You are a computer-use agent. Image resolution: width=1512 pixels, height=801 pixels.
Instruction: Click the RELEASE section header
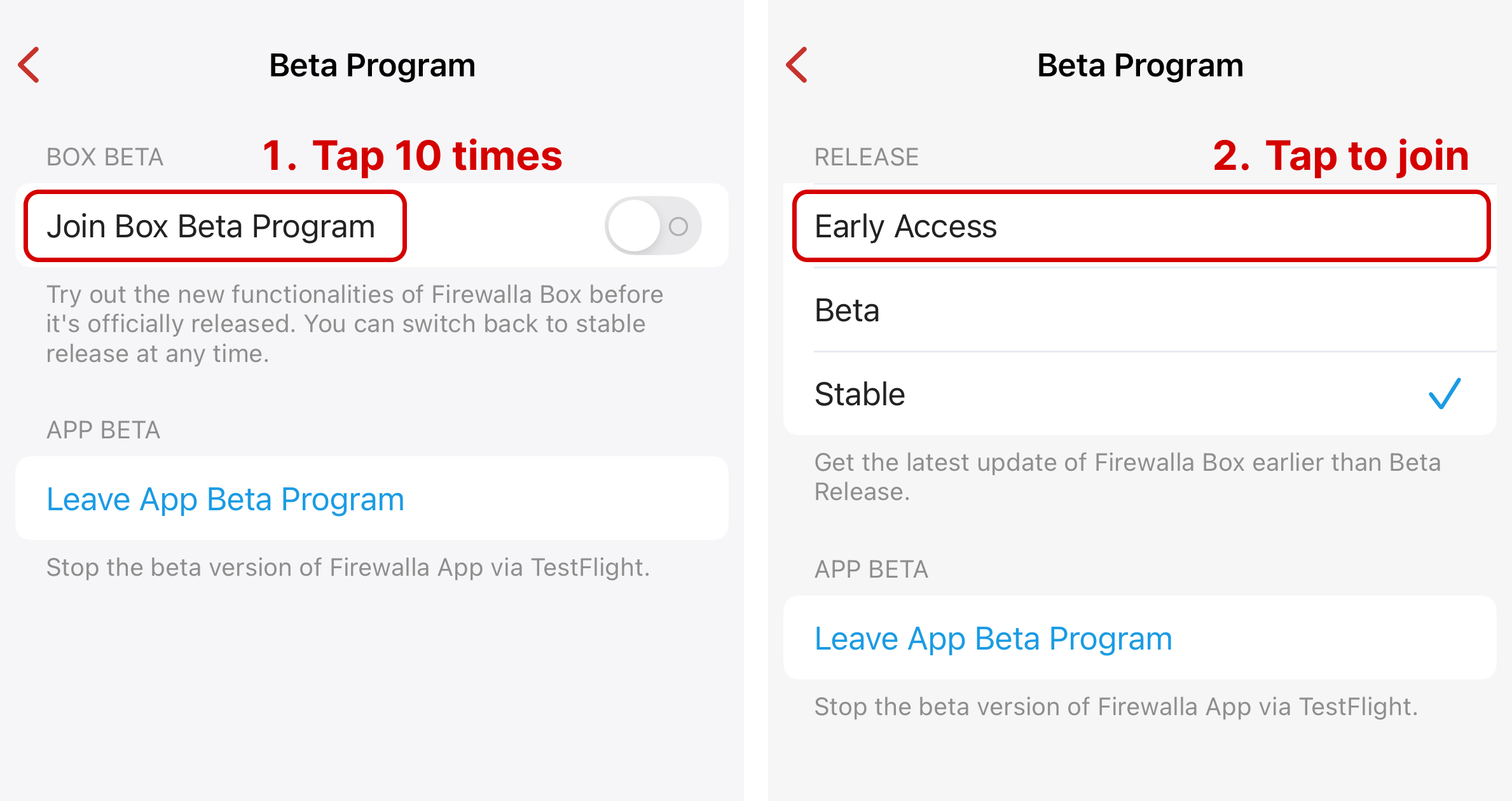click(x=867, y=157)
